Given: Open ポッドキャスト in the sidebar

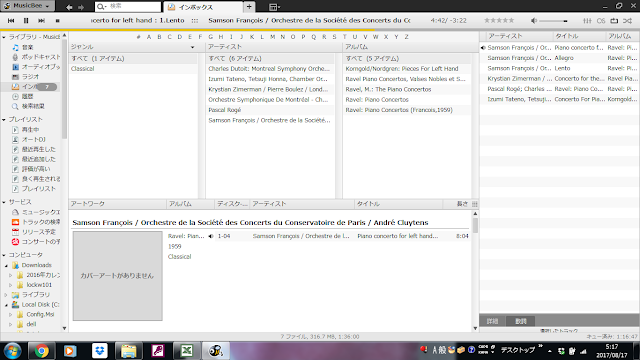Looking at the screenshot, I should [x=36, y=57].
